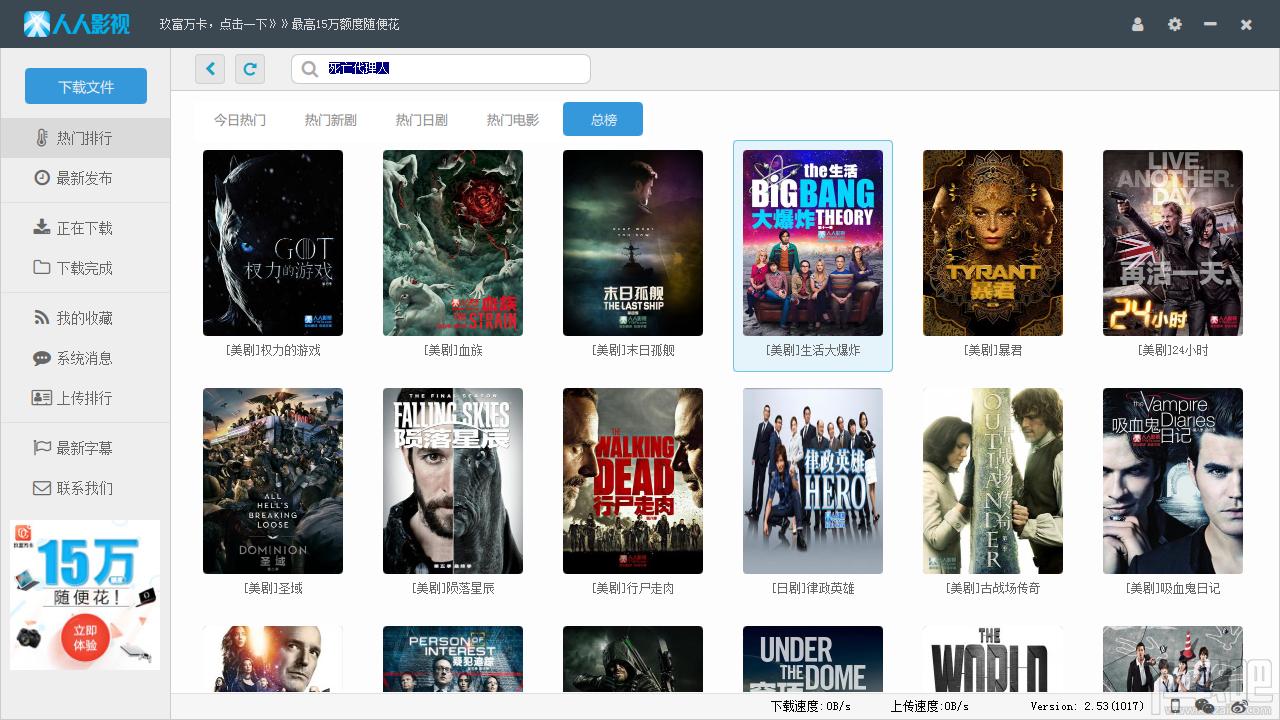Click the 立即体验 ad banner button
Viewport: 1280px width, 720px height.
click(85, 638)
